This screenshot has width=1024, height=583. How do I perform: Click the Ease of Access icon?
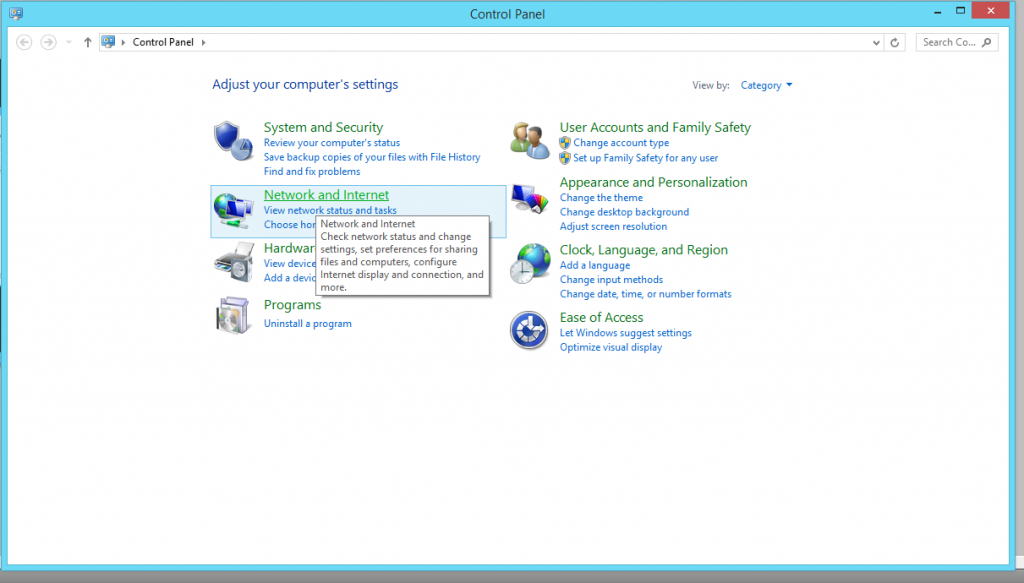530,331
